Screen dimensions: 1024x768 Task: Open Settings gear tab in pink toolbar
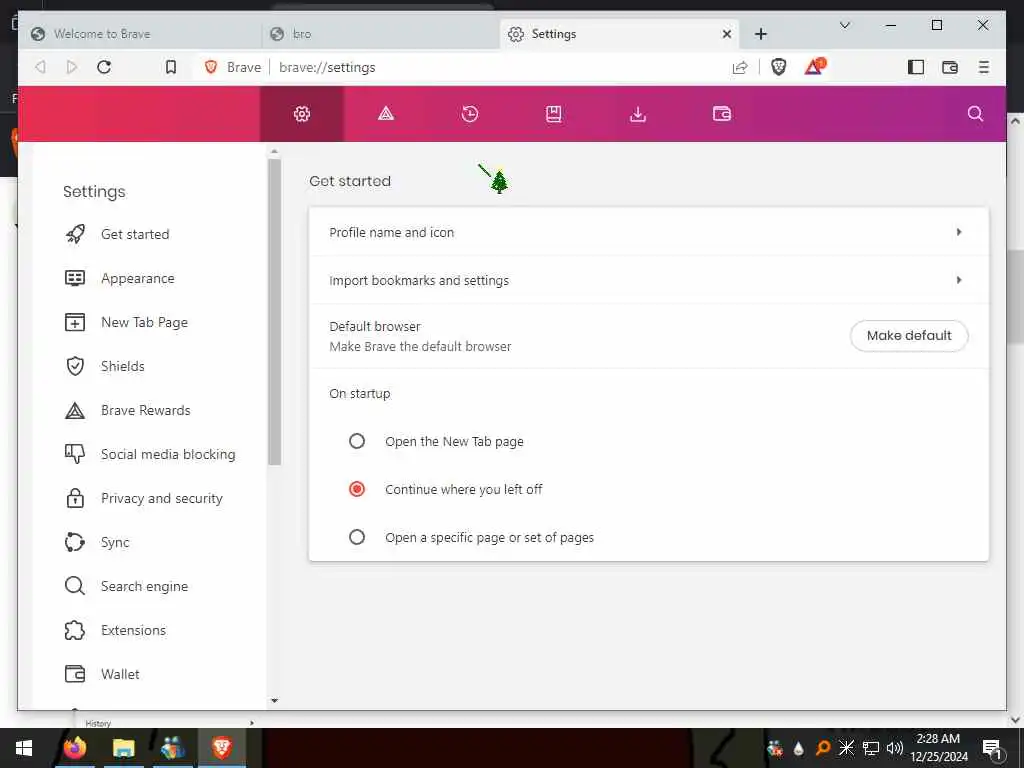pyautogui.click(x=302, y=114)
